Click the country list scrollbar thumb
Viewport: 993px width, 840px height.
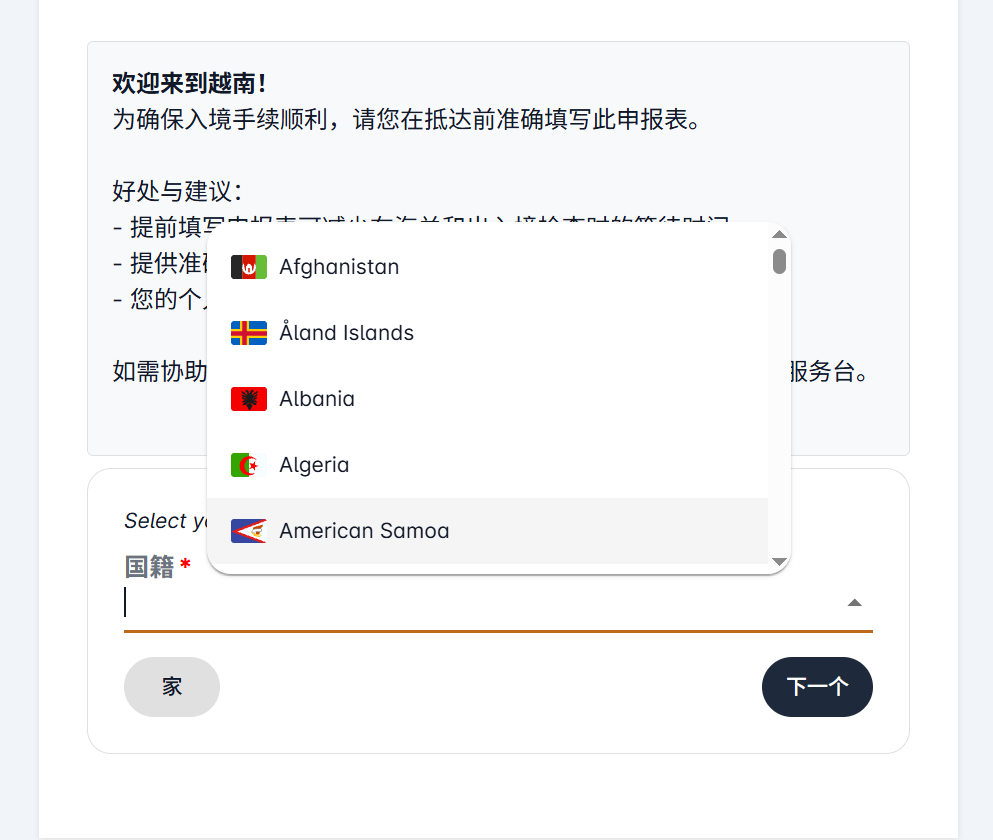[780, 261]
